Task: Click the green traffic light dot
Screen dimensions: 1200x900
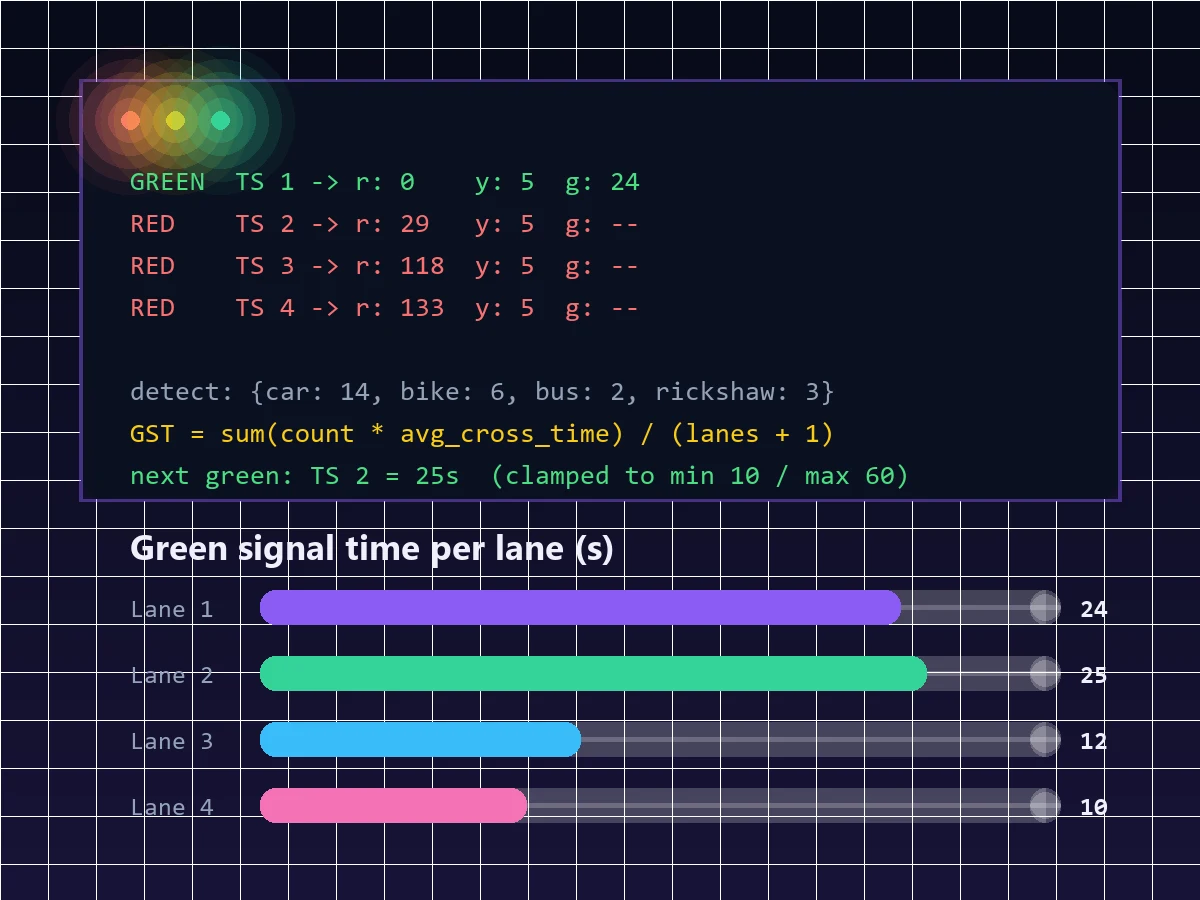Action: point(221,121)
